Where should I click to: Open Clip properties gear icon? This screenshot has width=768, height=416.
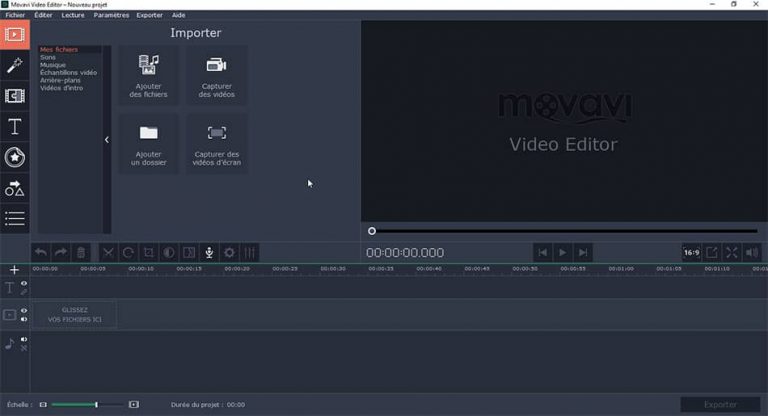229,253
